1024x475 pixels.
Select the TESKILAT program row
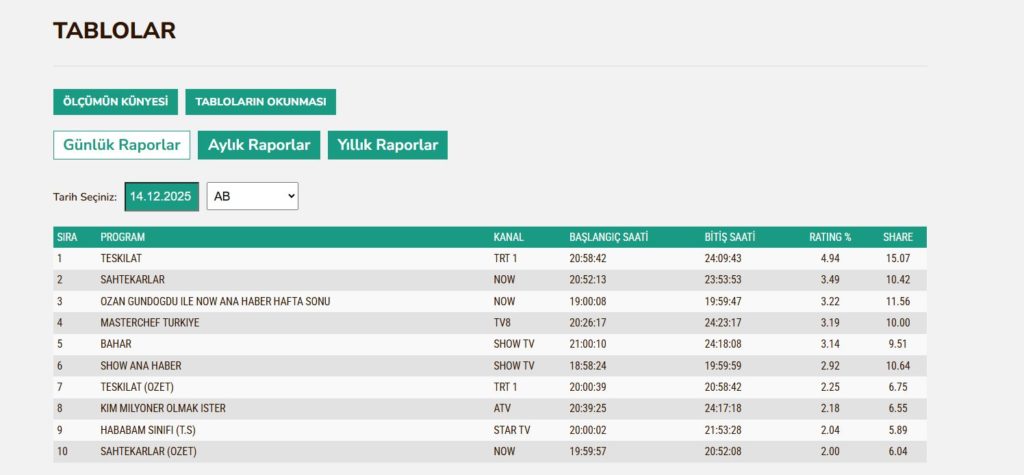tap(121, 258)
